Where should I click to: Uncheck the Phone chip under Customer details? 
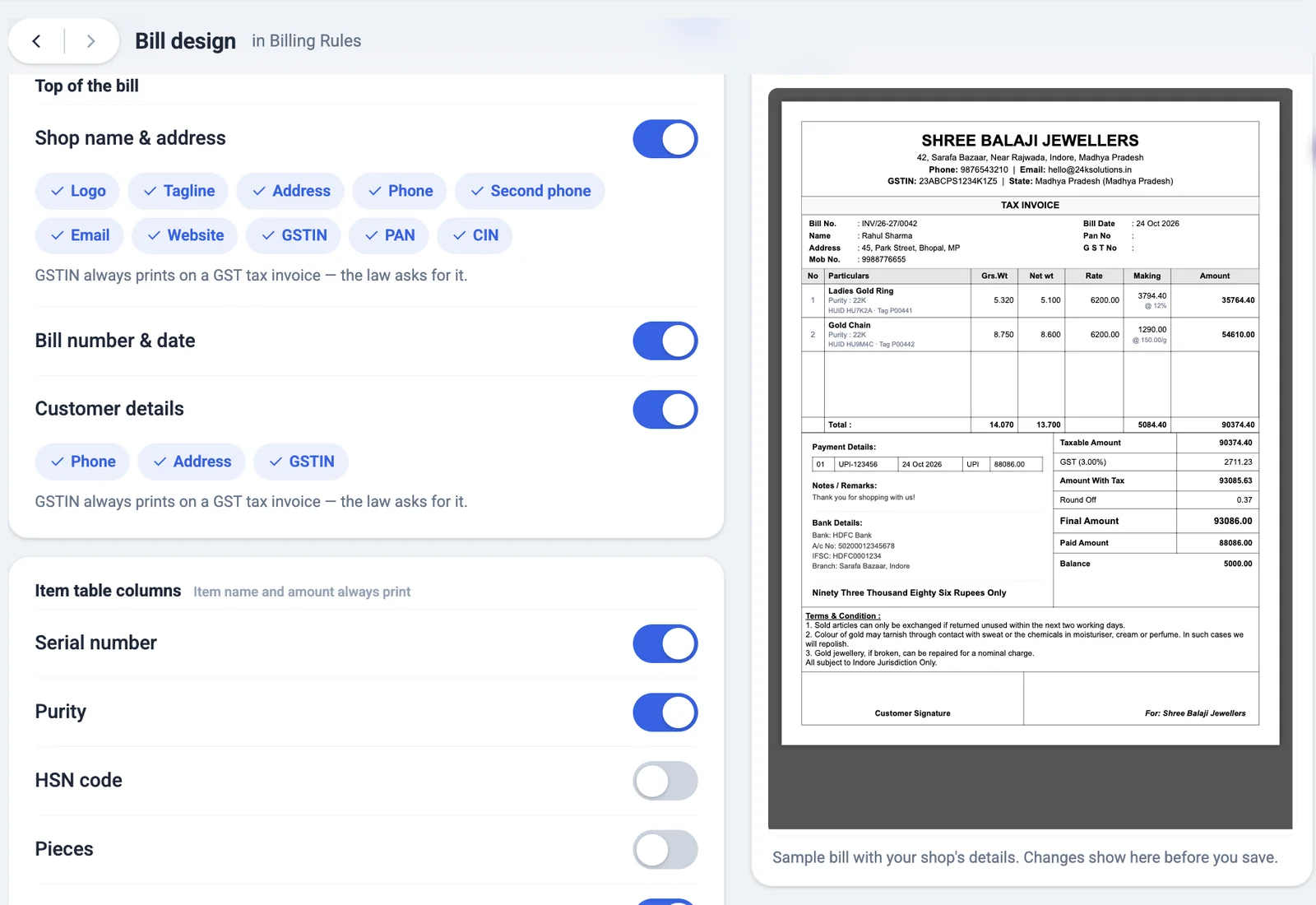pos(82,462)
